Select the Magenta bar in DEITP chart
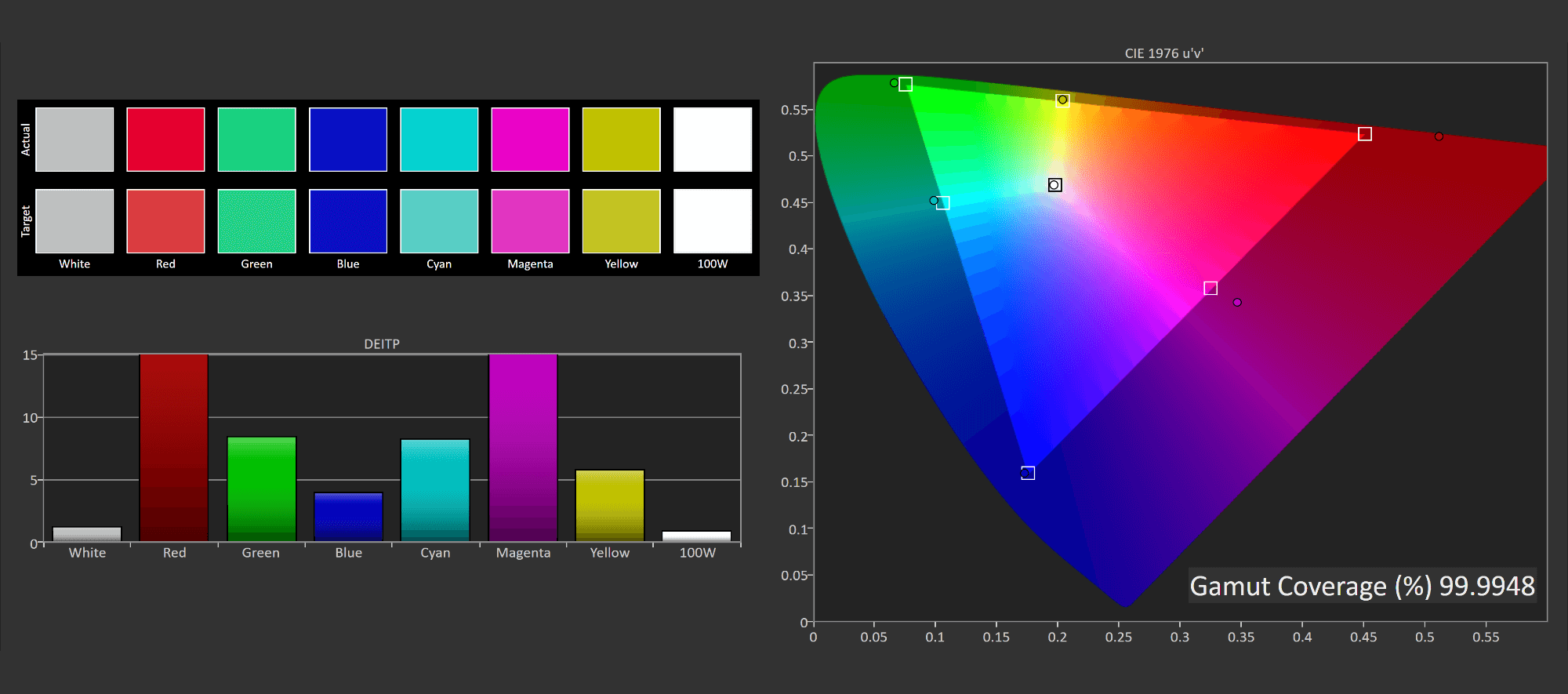This screenshot has height=694, width=1568. coord(523,447)
